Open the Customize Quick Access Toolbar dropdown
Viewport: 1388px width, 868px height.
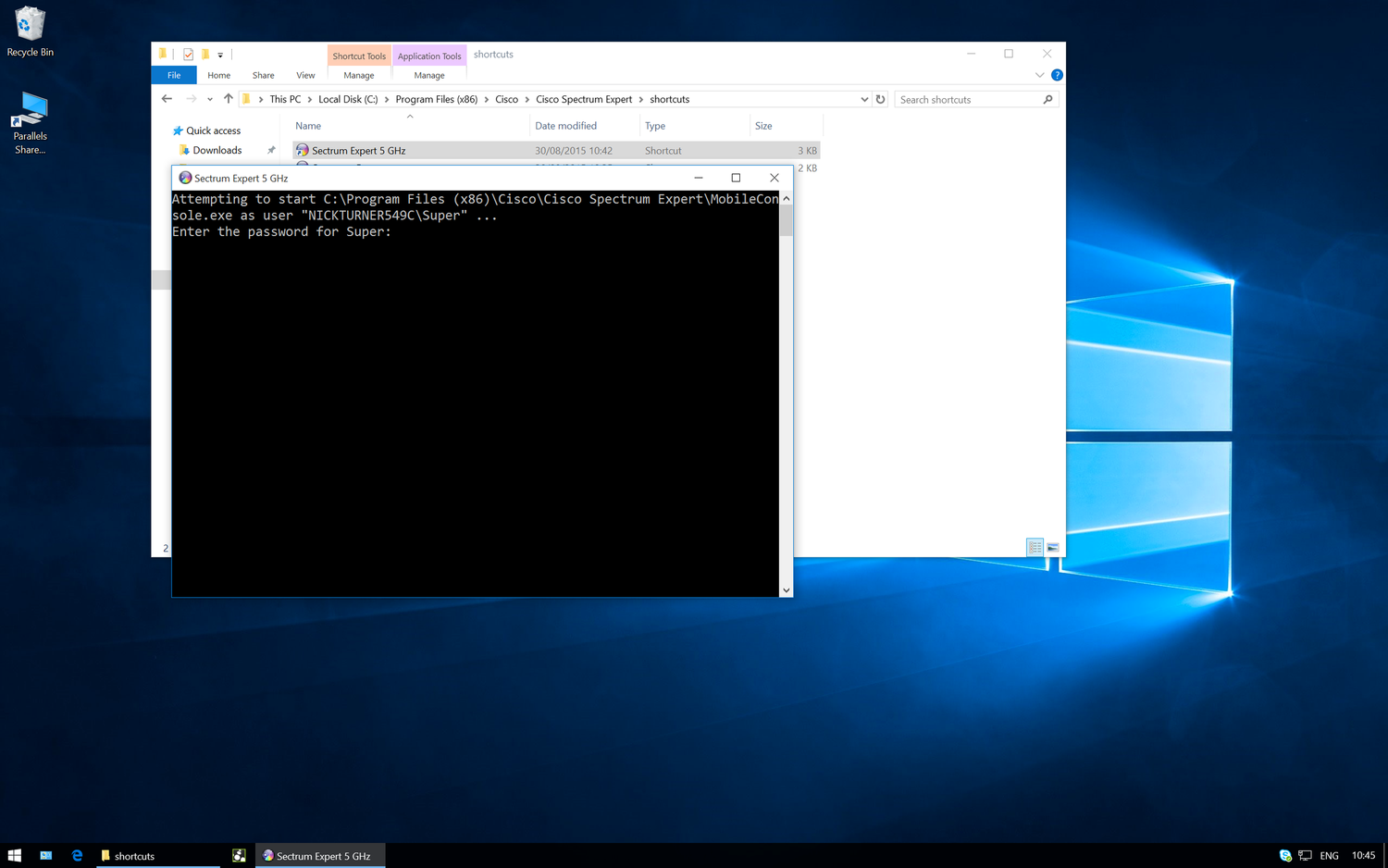(220, 56)
